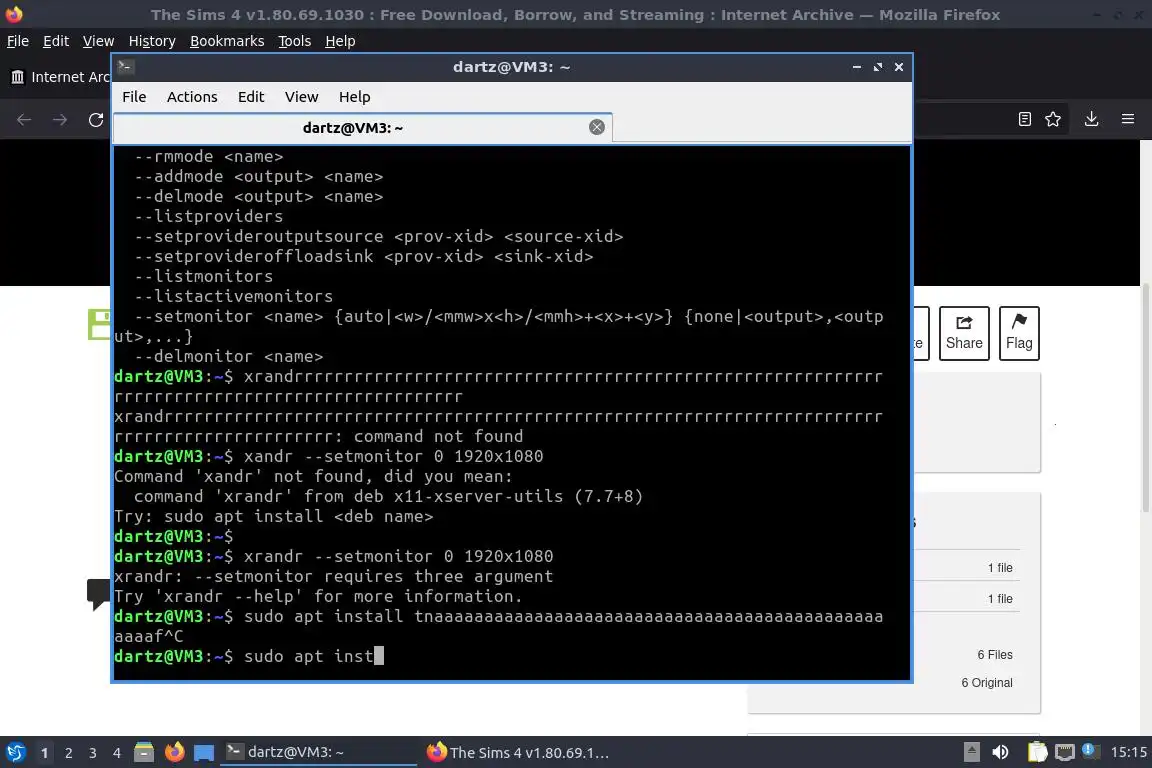Viewport: 1152px width, 768px height.
Task: Go back in Firefox
Action: [x=24, y=119]
